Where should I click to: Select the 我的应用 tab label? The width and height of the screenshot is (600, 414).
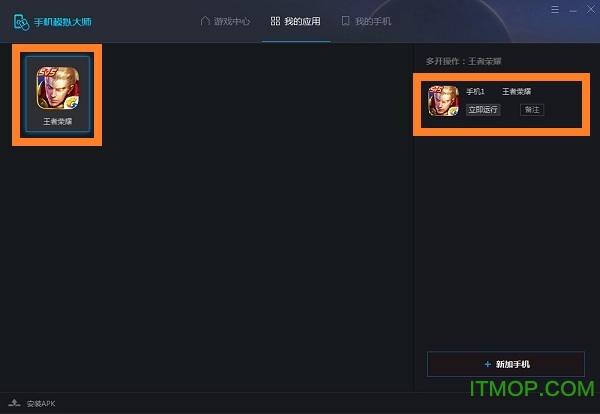pos(302,21)
